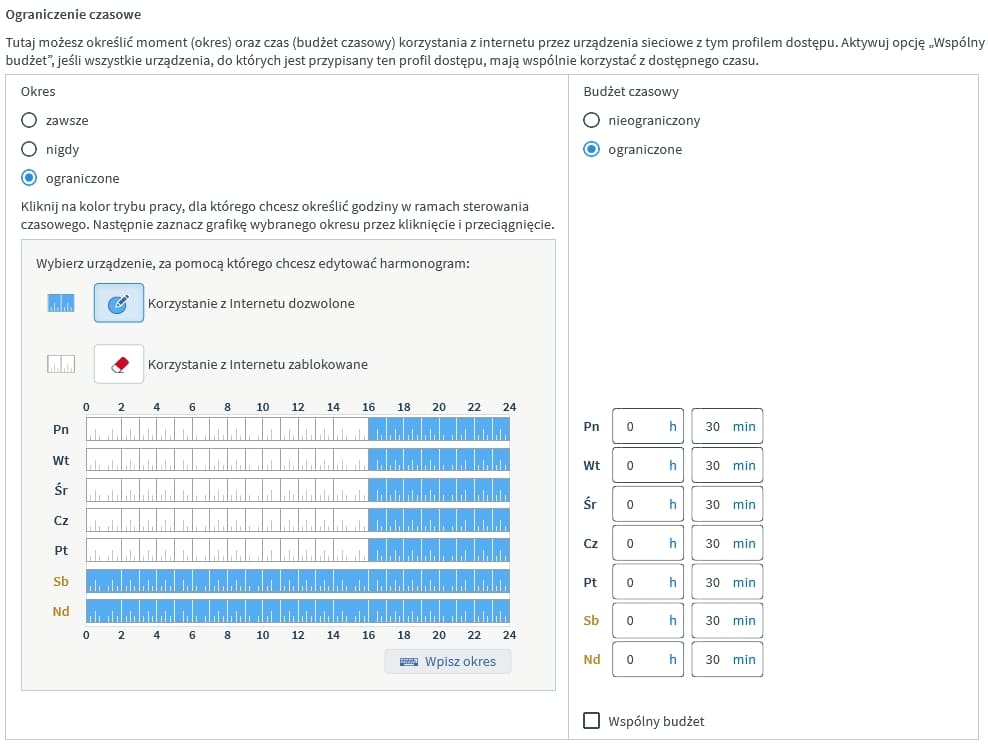The height and width of the screenshot is (745, 988).
Task: Click the blue allowed-schedule legend icon
Action: (x=61, y=303)
